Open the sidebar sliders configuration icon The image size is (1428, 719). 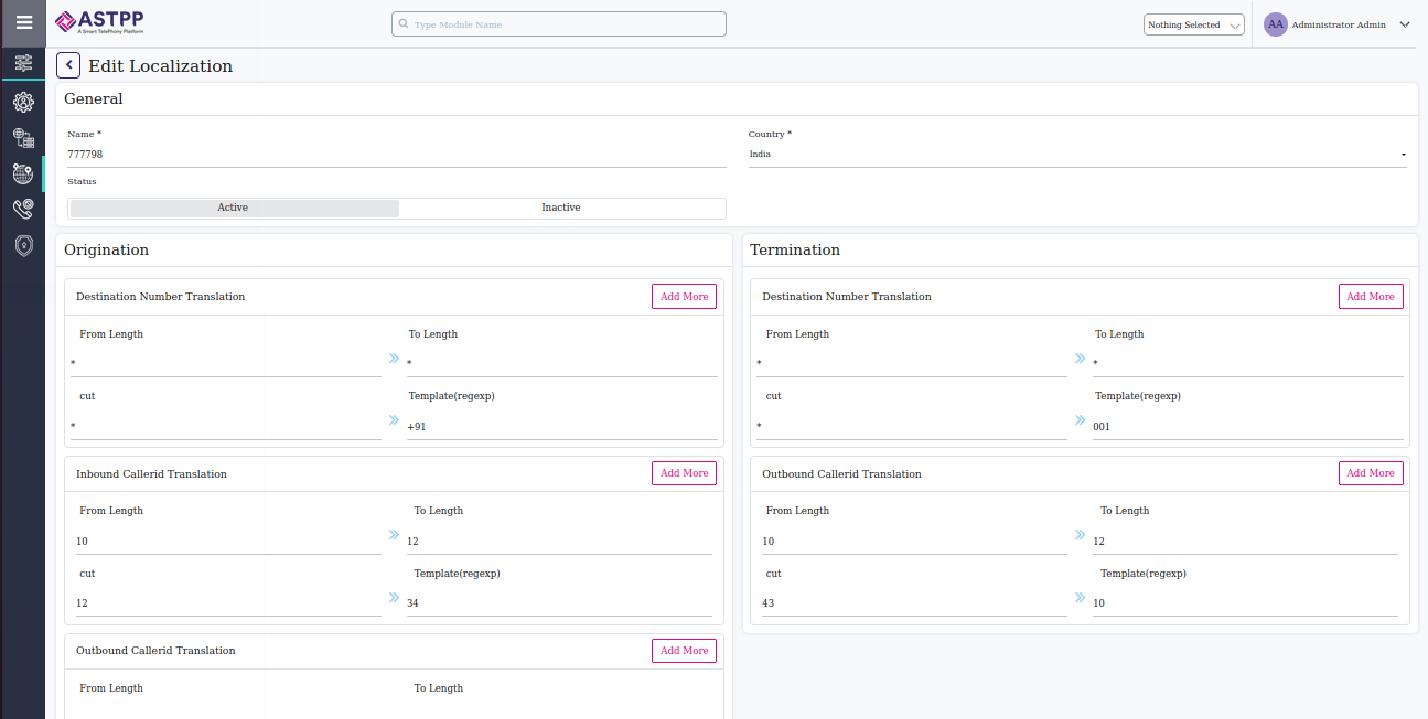click(23, 62)
